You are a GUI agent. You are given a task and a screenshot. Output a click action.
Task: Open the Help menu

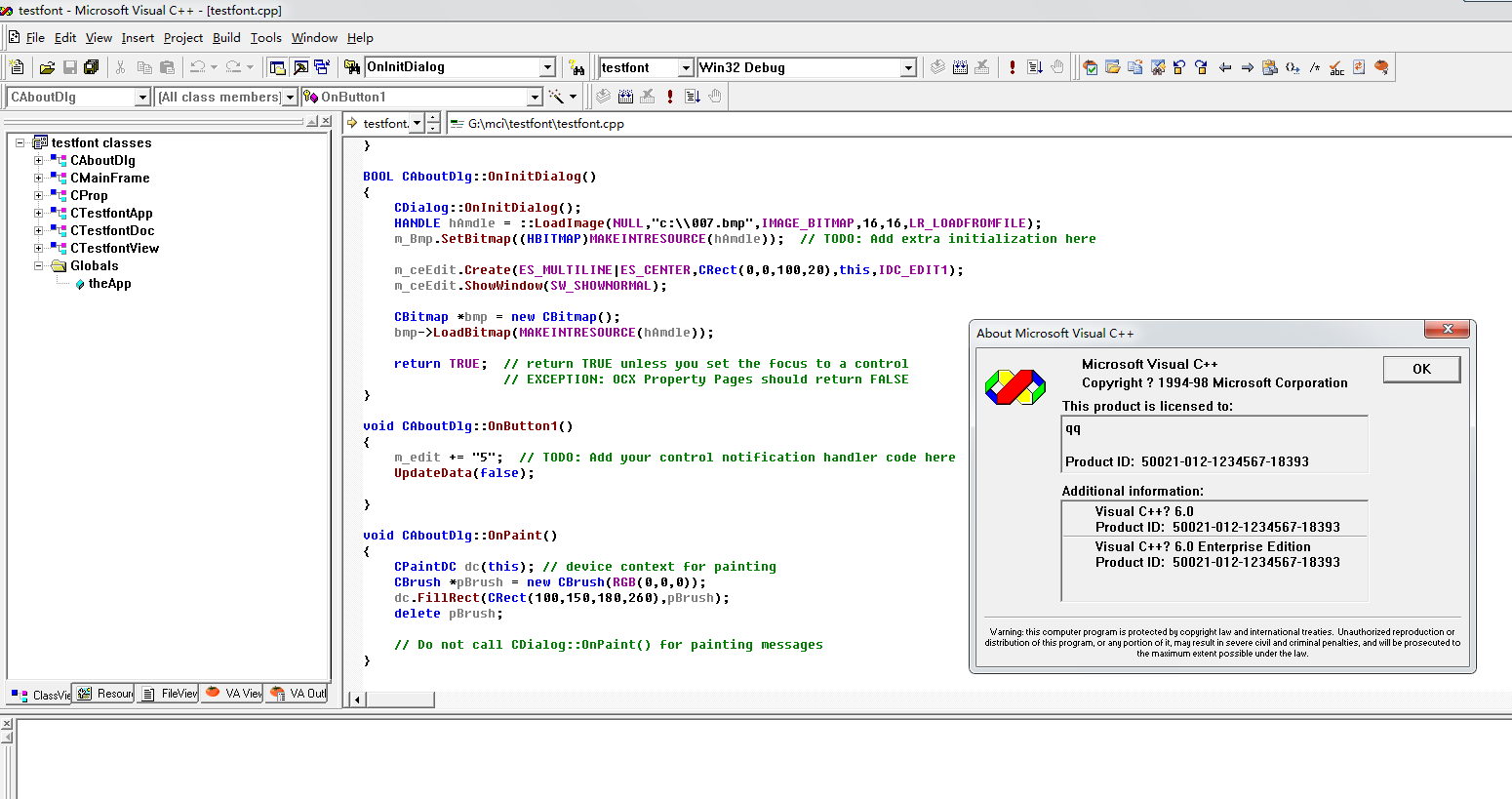(360, 38)
